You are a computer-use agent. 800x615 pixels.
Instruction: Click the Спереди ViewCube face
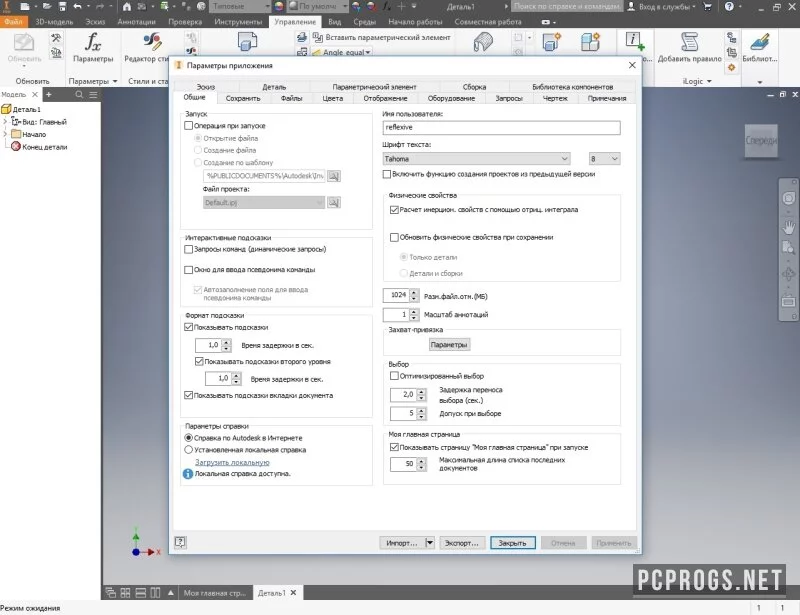click(x=761, y=140)
